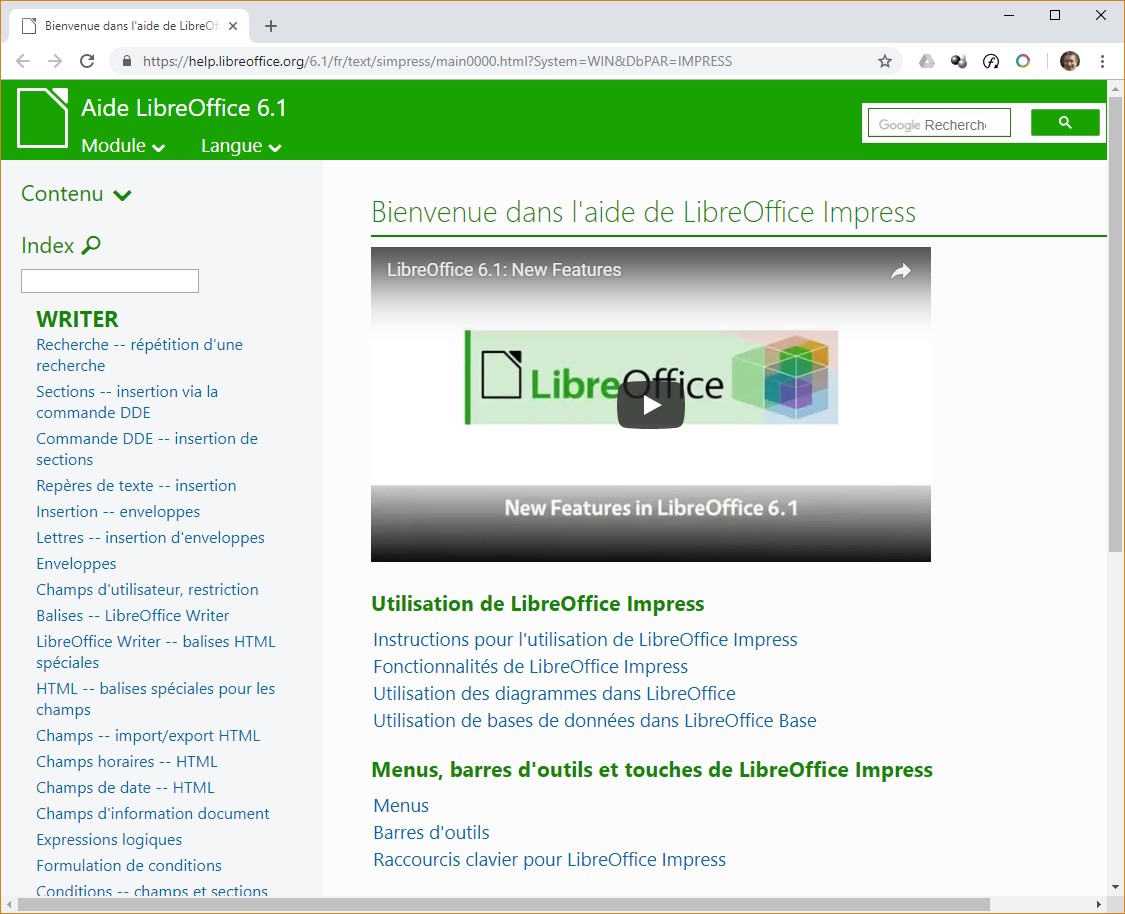This screenshot has height=914, width=1125.
Task: Open Fonctionnalités de LibreOffice Impress link
Action: click(x=530, y=666)
